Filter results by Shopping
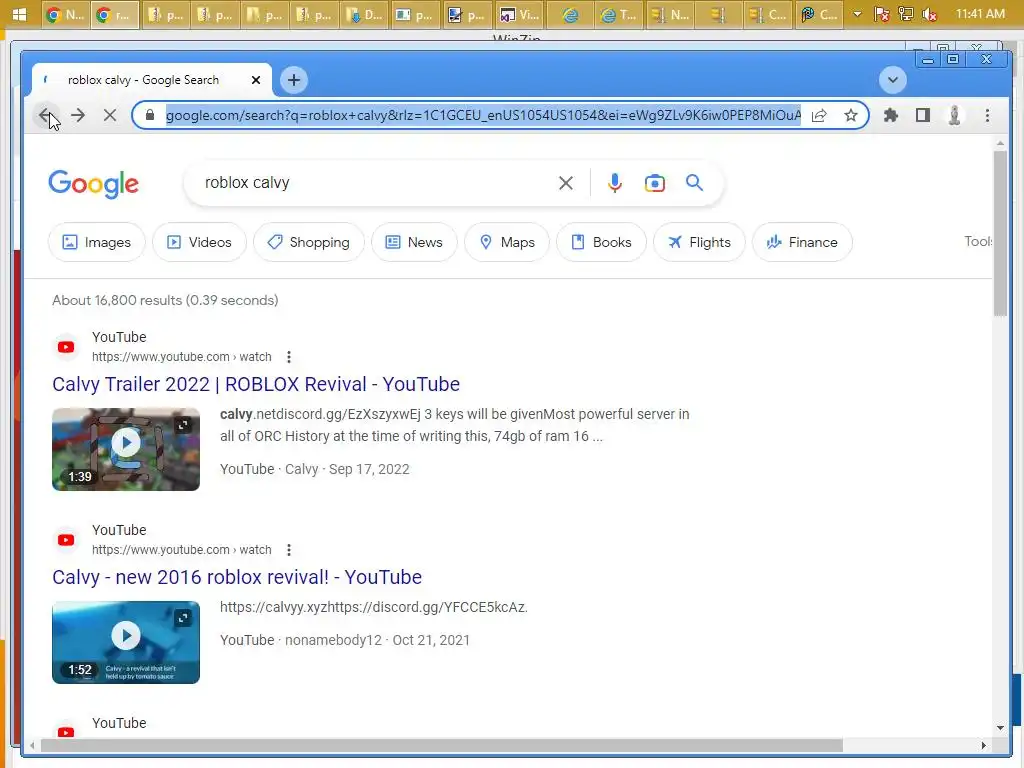 (308, 242)
